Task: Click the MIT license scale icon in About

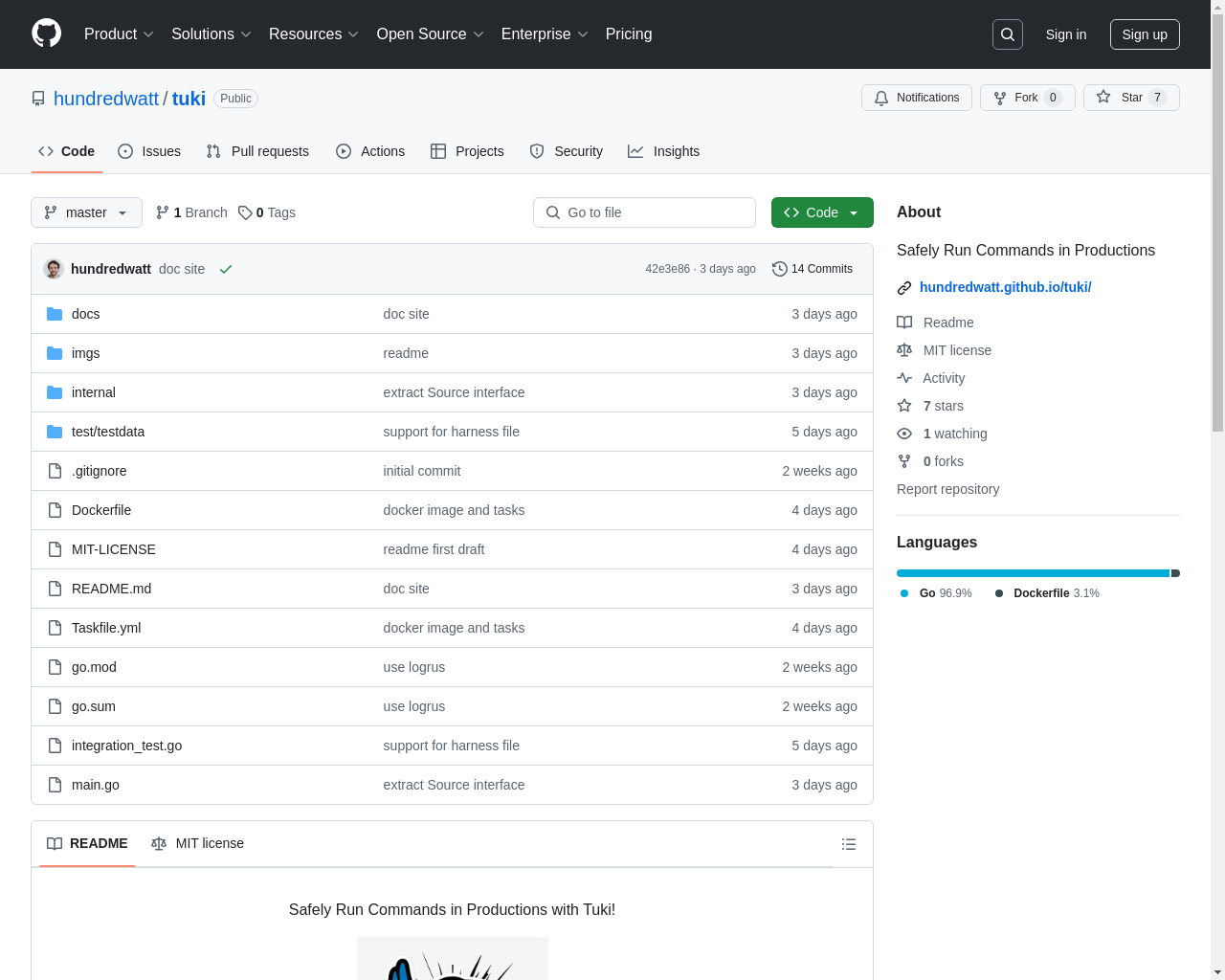Action: tap(904, 350)
